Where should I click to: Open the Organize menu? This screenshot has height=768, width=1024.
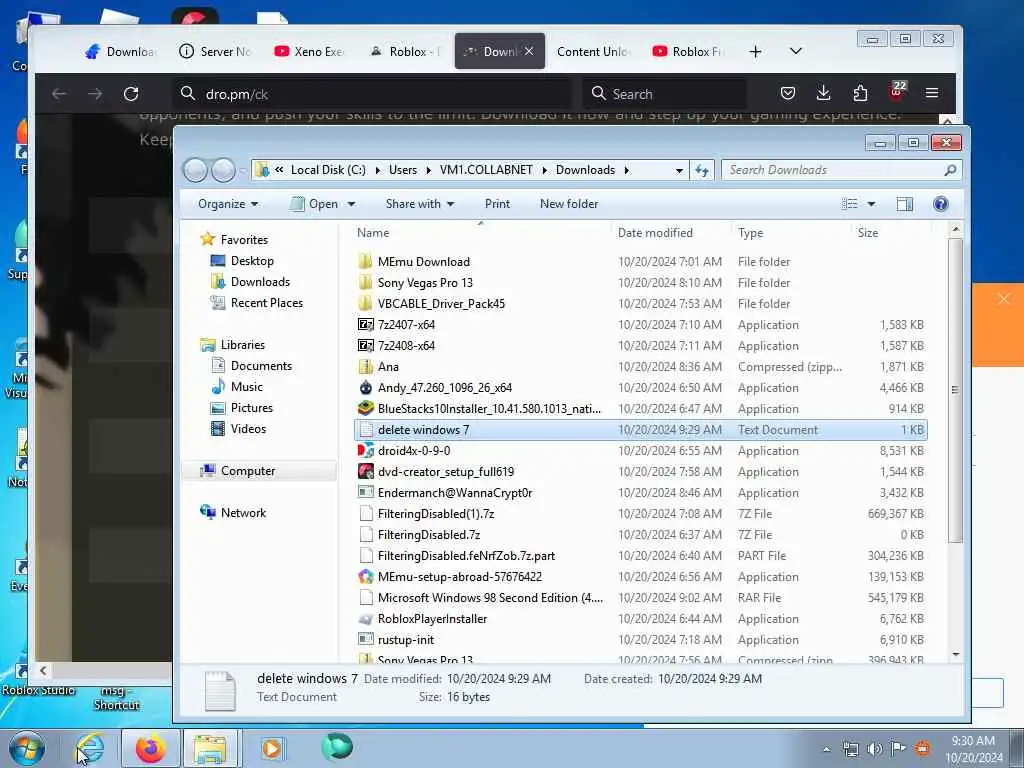pyautogui.click(x=228, y=204)
